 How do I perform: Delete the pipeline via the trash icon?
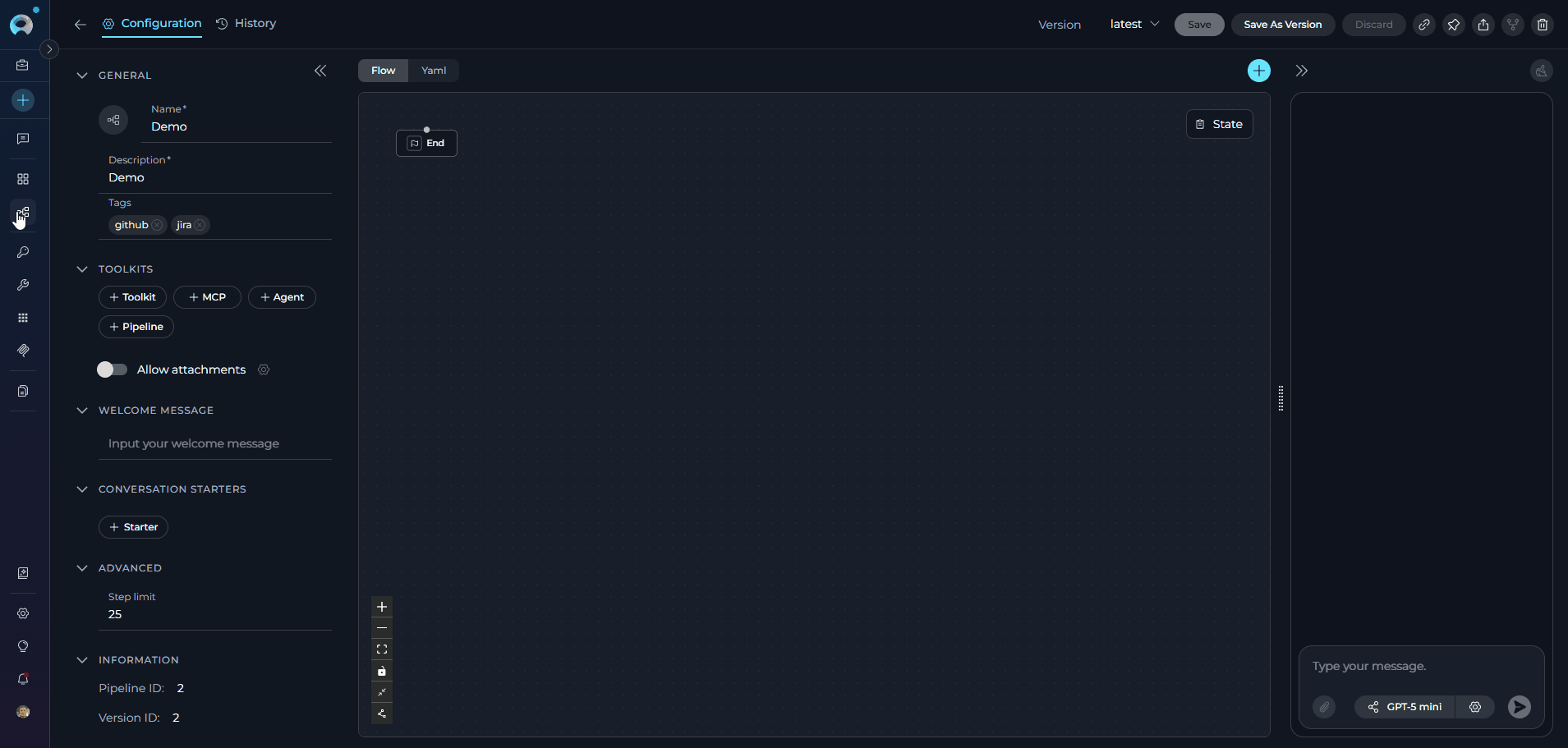1543,25
